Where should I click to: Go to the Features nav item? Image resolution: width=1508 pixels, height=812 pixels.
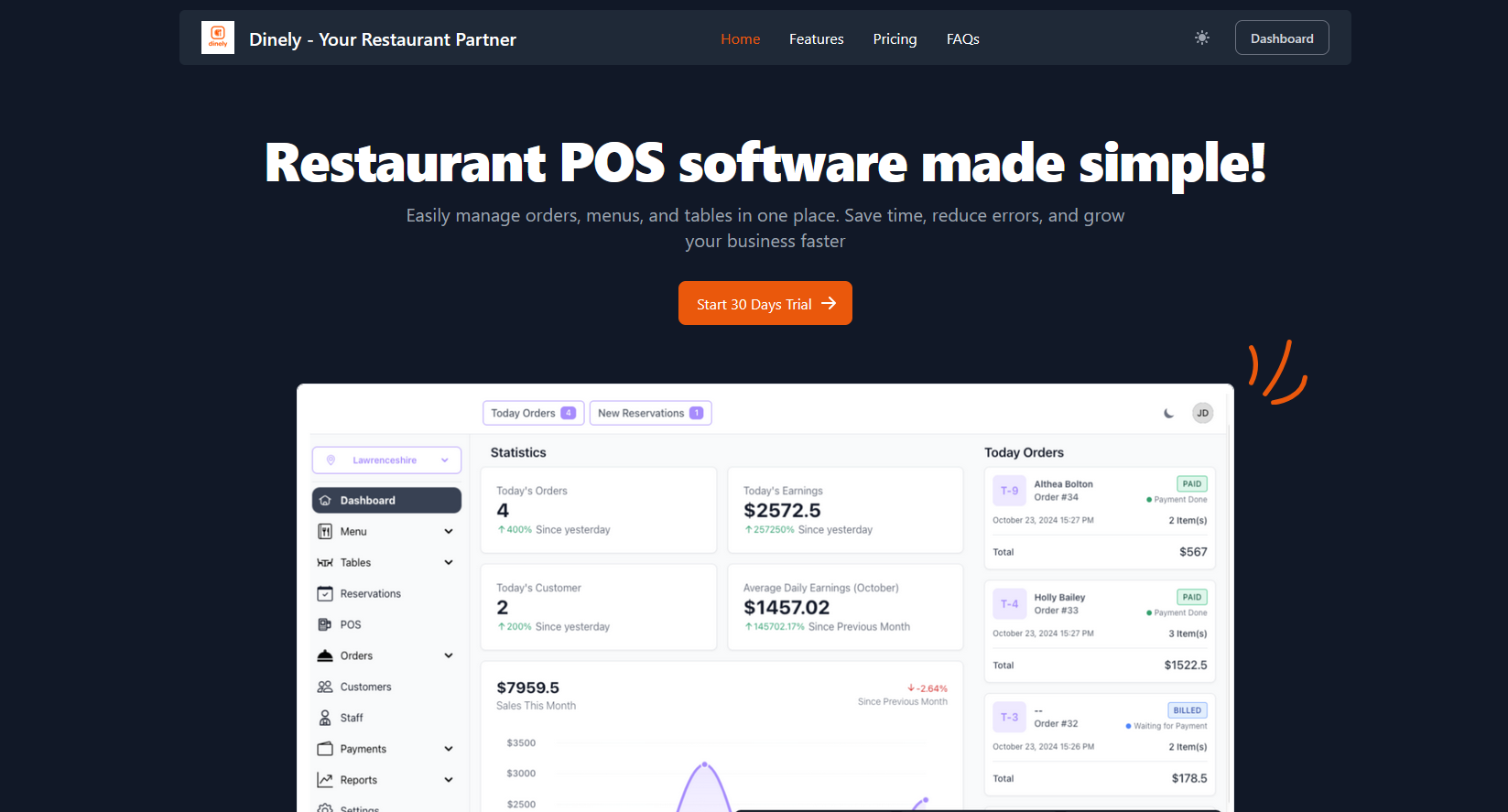point(816,39)
